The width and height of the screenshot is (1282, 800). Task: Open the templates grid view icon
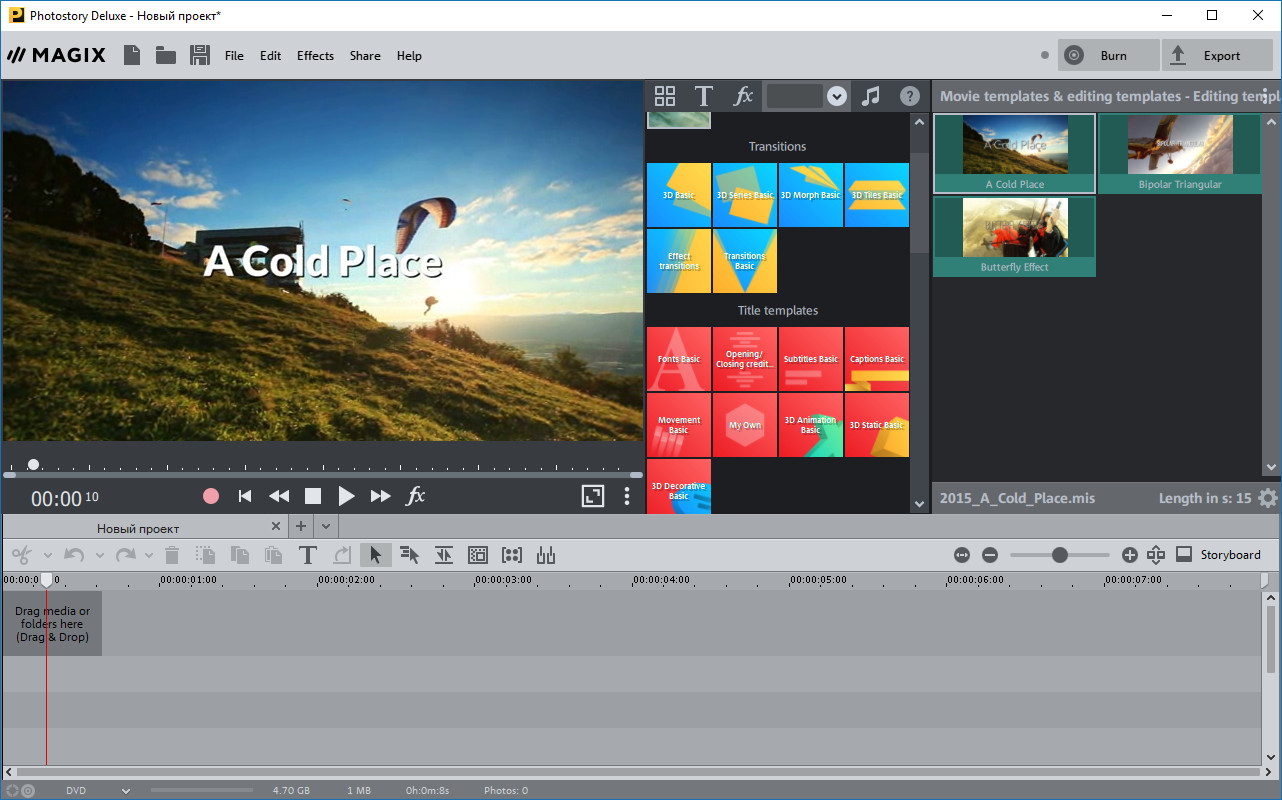pyautogui.click(x=665, y=96)
